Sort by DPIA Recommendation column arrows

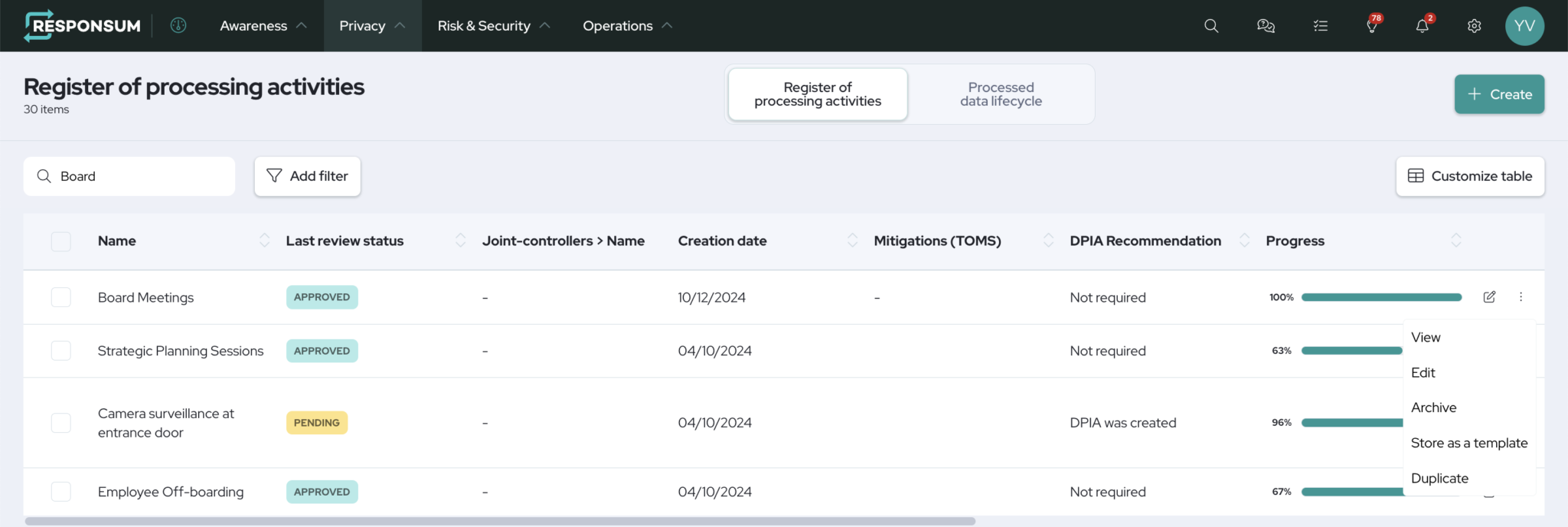click(1244, 241)
